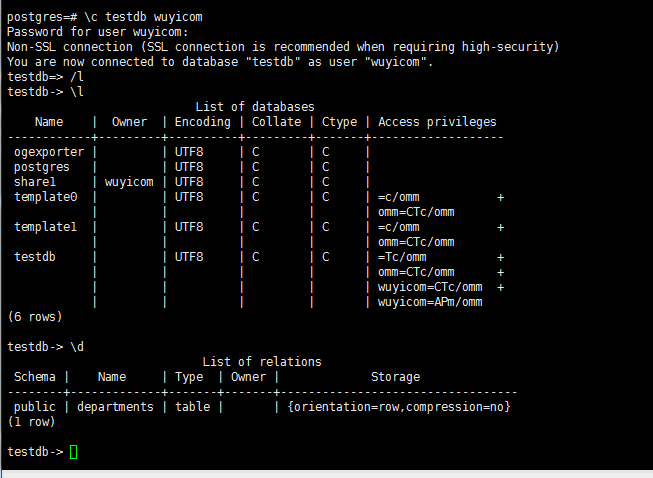Click the Ctype column header
Viewport: 653px width, 478px height.
340,122
